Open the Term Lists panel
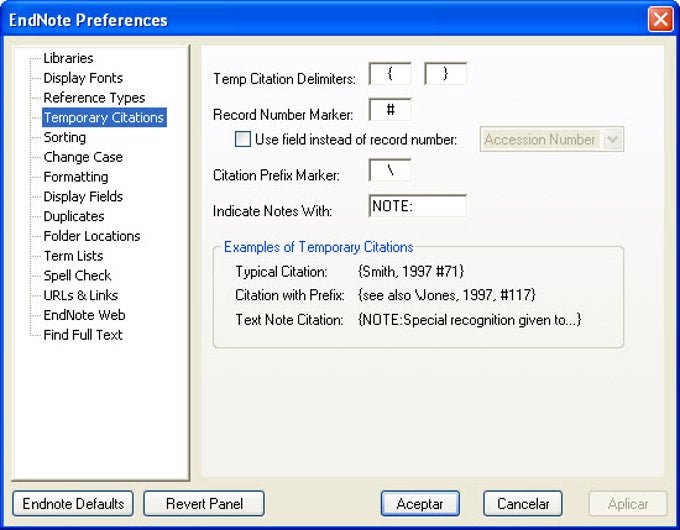This screenshot has height=530, width=680. (73, 256)
